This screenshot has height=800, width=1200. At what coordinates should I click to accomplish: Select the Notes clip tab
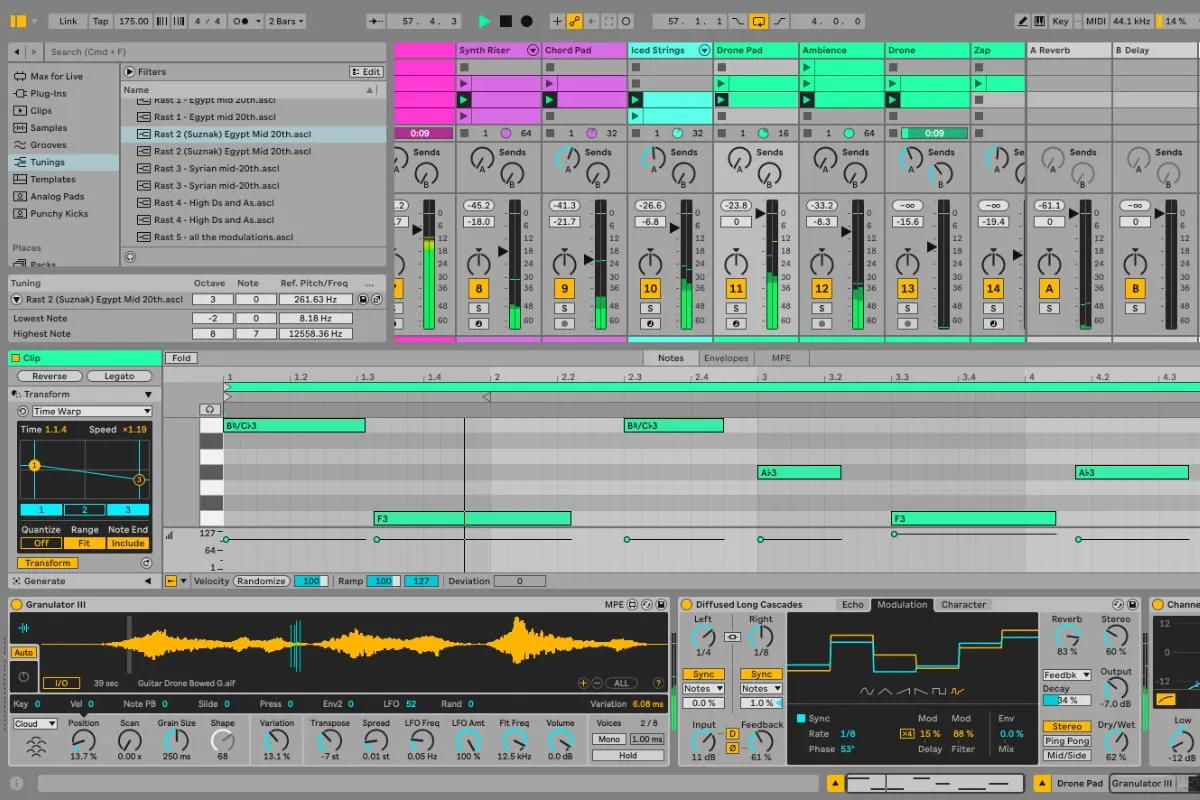[671, 358]
